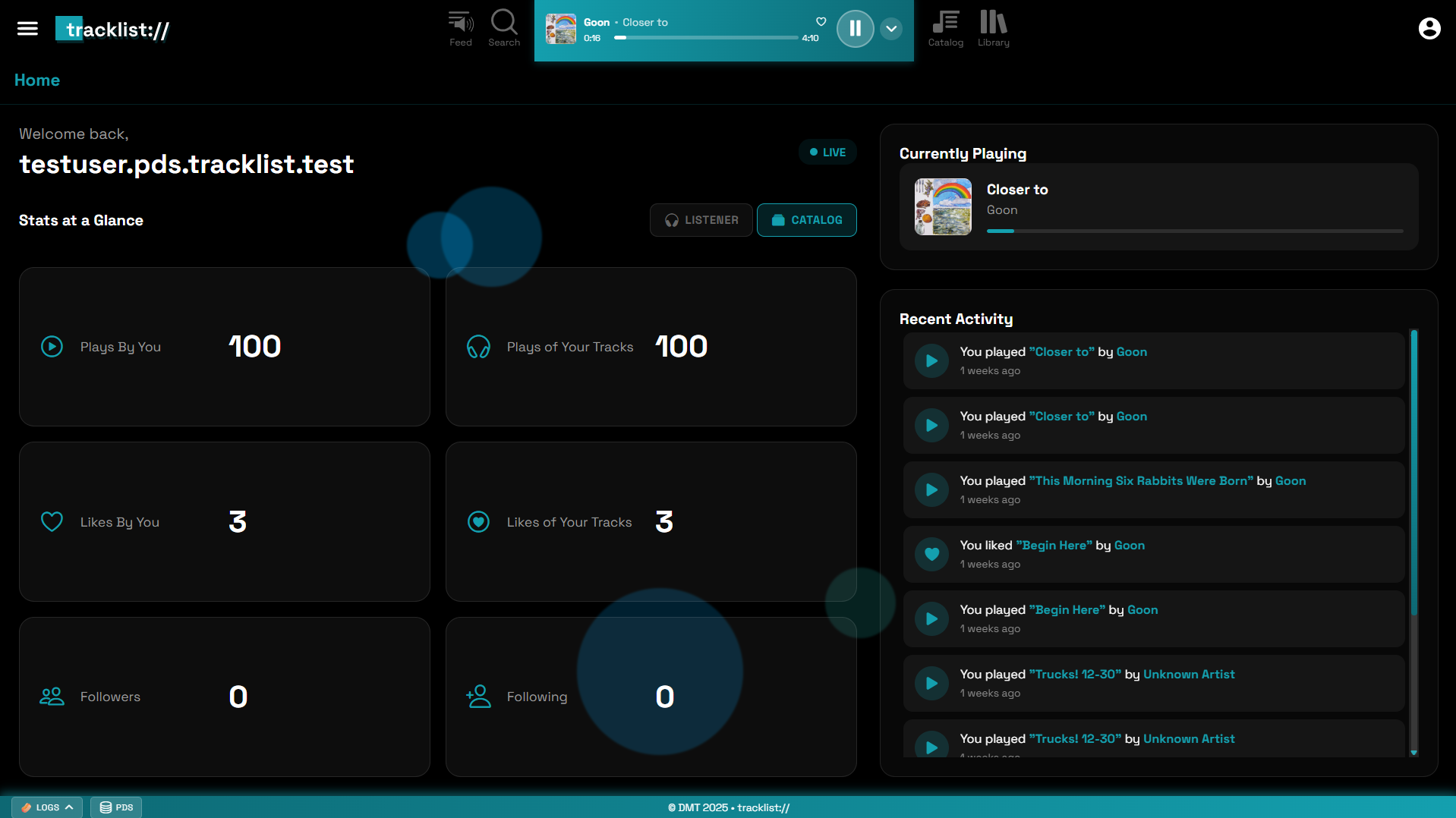Click the tracklist:// logo
This screenshot has width=1456, height=818.
[x=112, y=30]
